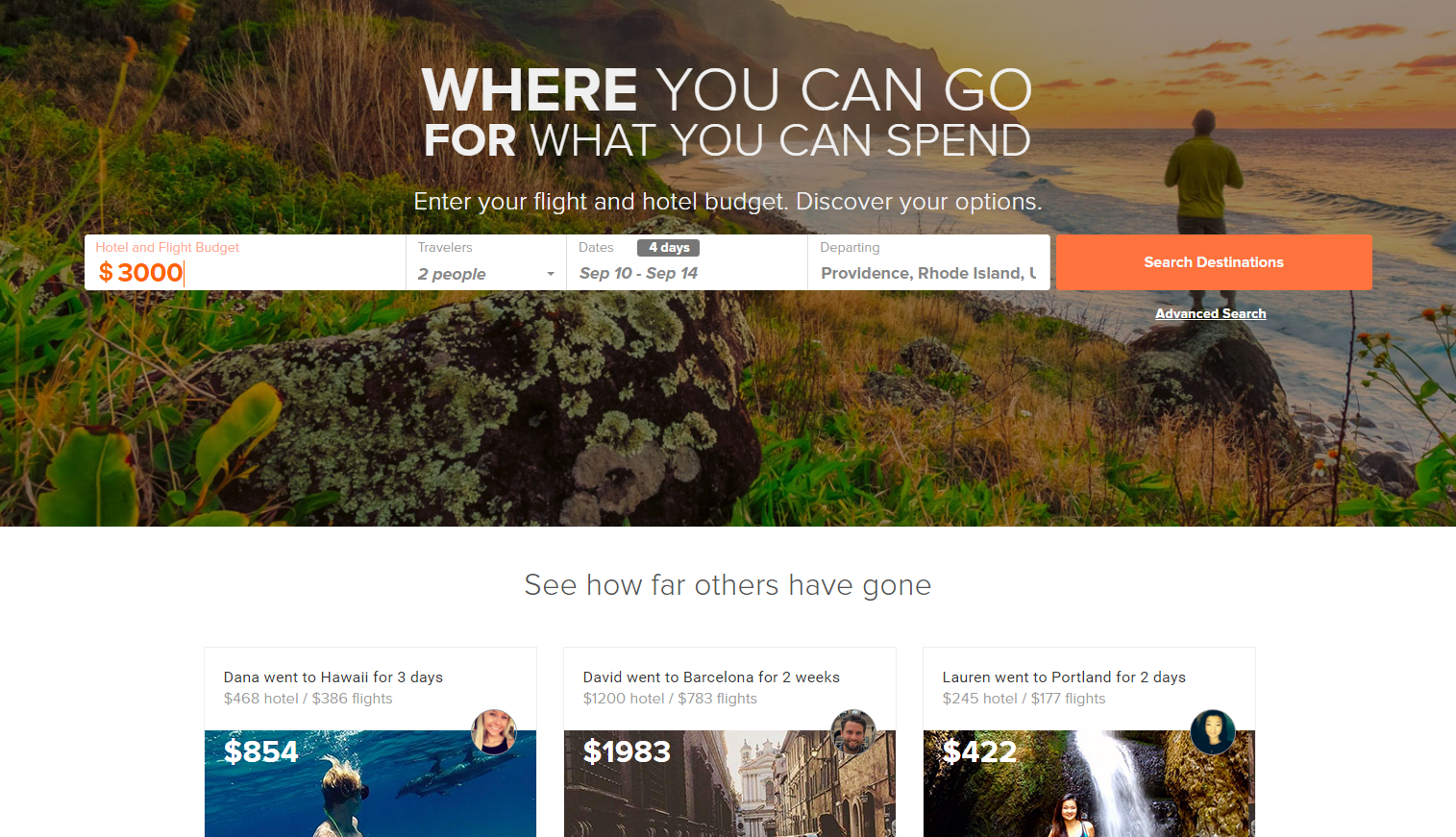Screen dimensions: 1456x837
Task: Open Dana's Hawaii trip photo
Action: coord(370,783)
